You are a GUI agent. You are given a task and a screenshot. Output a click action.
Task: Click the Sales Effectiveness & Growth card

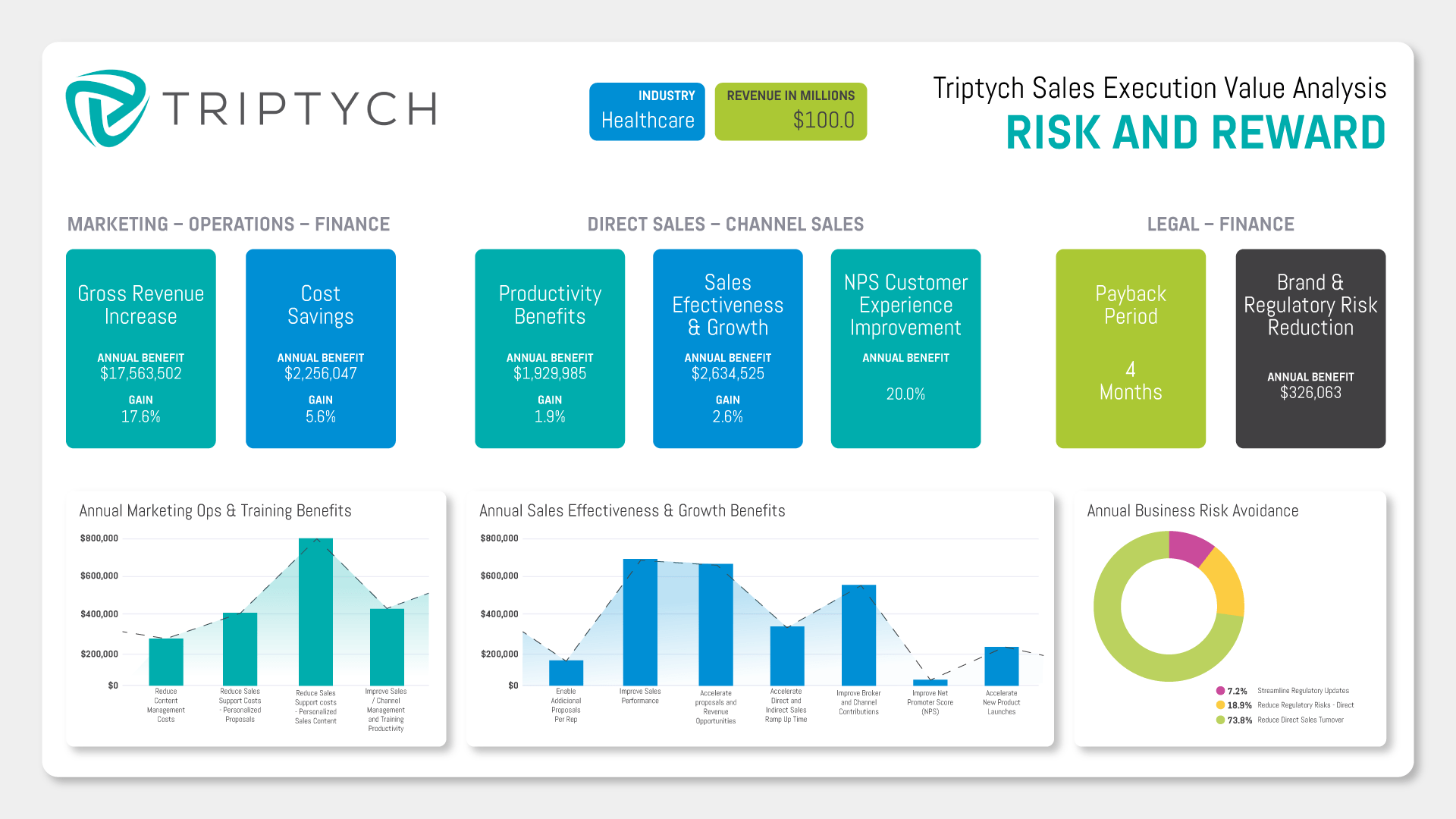(x=727, y=348)
